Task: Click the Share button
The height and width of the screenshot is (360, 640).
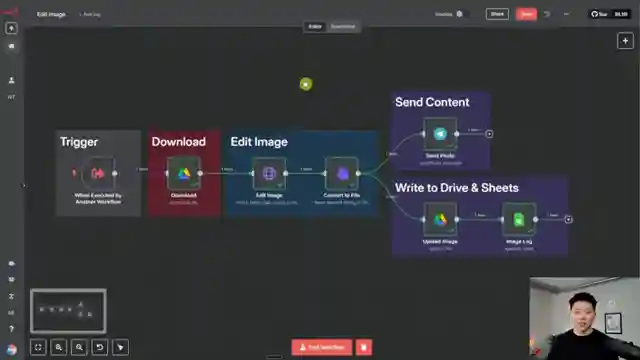Action: click(x=497, y=14)
